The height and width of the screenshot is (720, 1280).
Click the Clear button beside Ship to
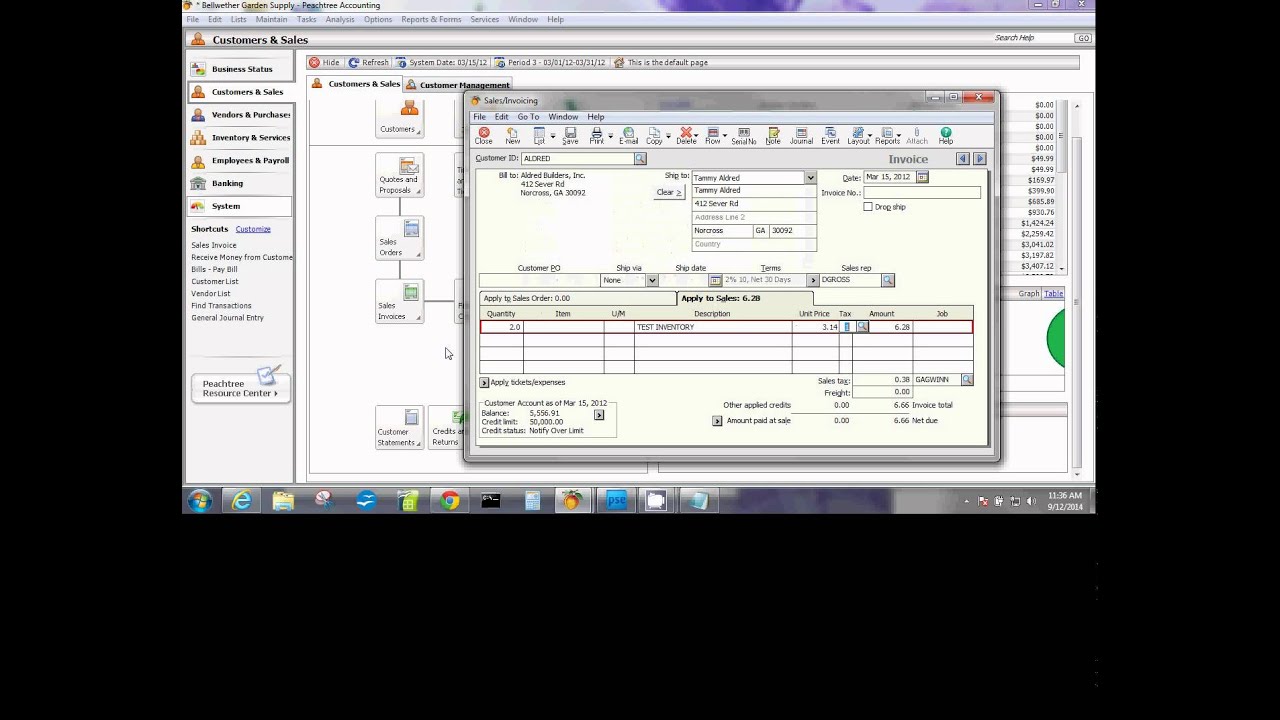(668, 192)
